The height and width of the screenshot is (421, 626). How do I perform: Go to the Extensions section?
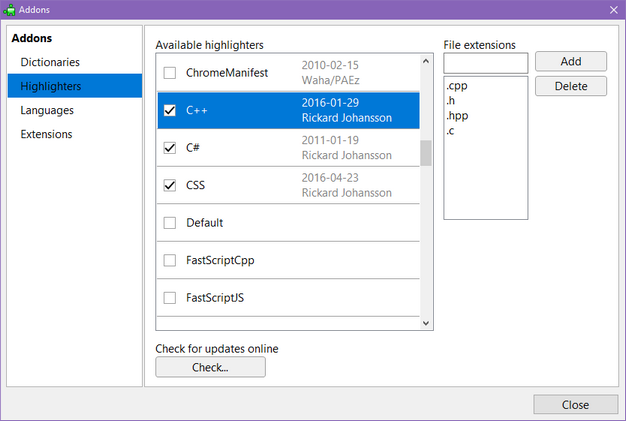(46, 134)
